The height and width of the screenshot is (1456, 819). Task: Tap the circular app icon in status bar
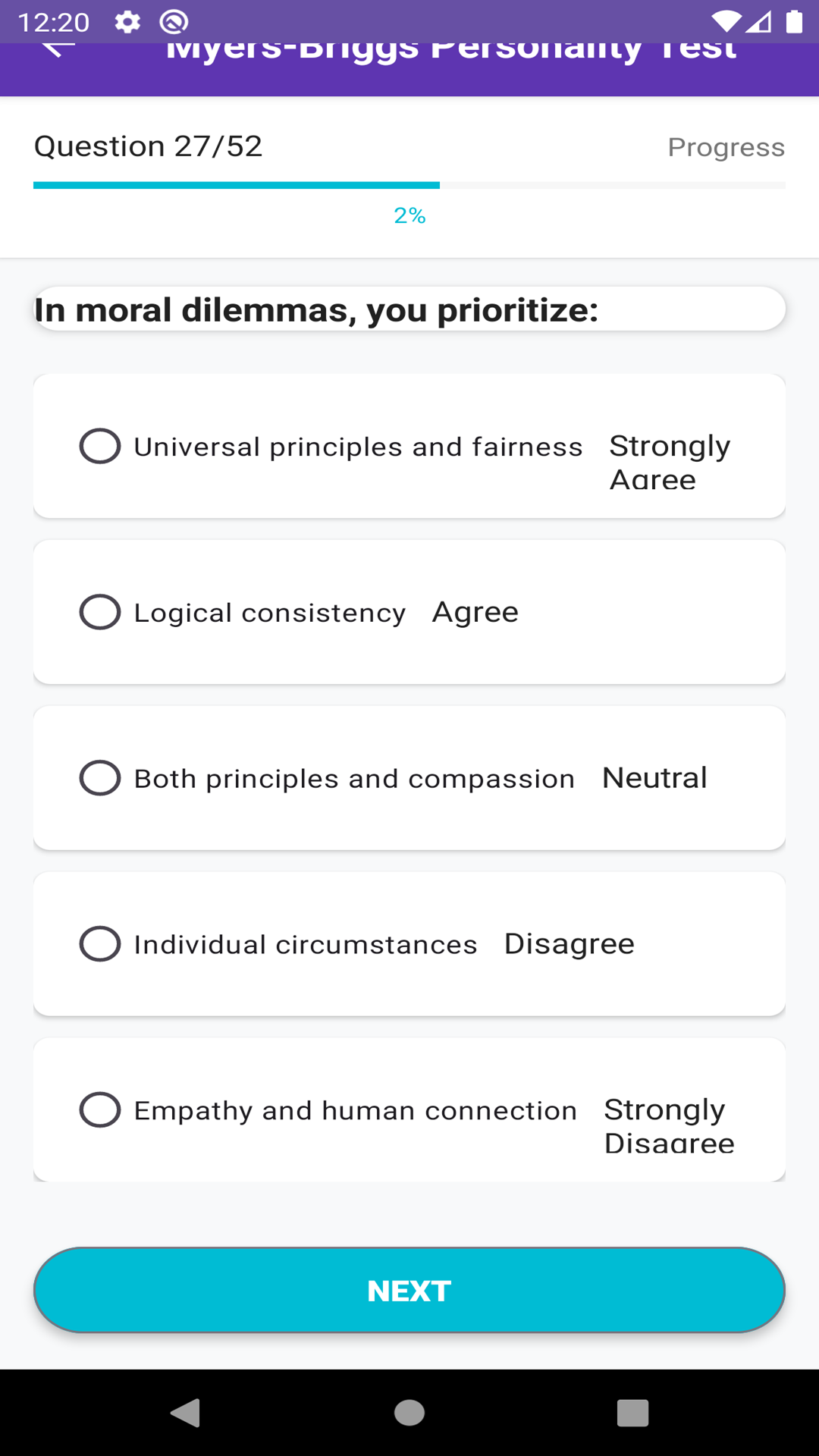point(174,22)
